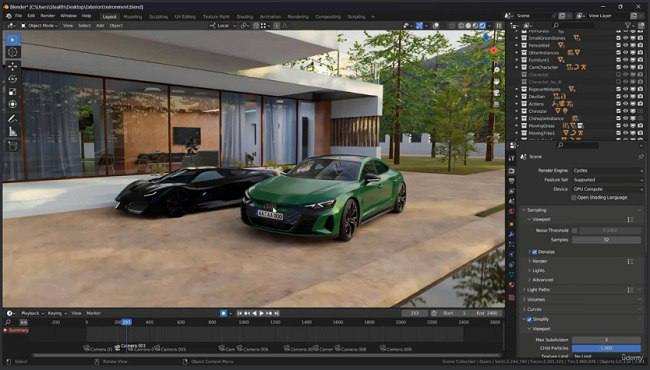
Task: Open the Object properties tab
Action: (512, 225)
